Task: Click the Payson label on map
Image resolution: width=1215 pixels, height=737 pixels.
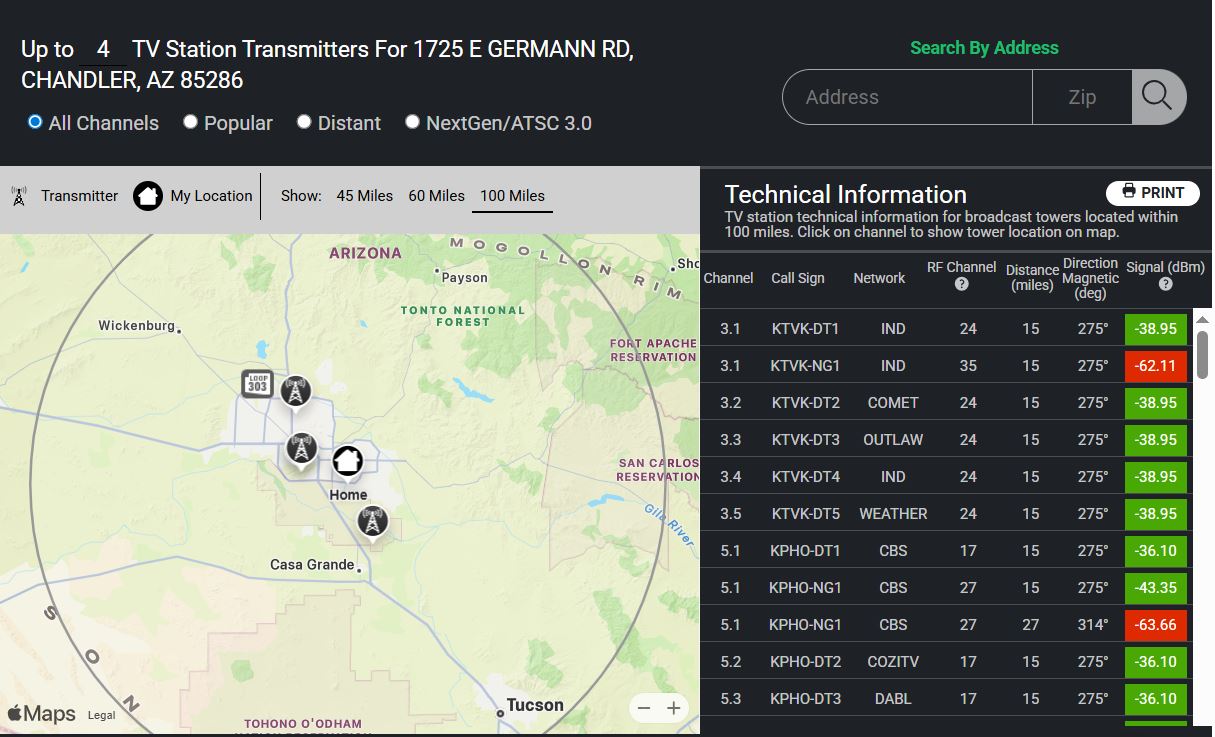Action: [x=465, y=278]
